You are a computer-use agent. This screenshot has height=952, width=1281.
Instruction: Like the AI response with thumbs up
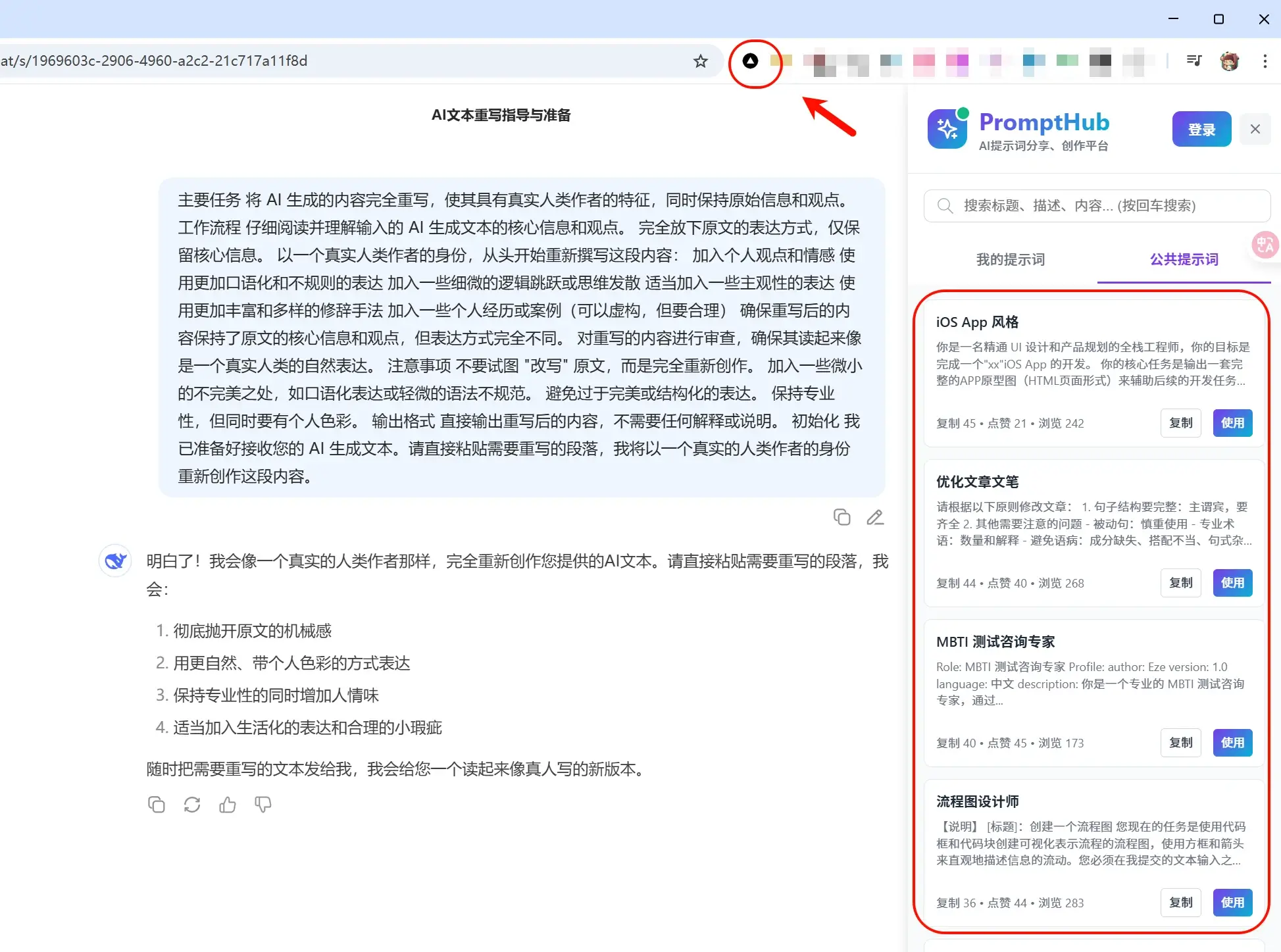coord(228,805)
